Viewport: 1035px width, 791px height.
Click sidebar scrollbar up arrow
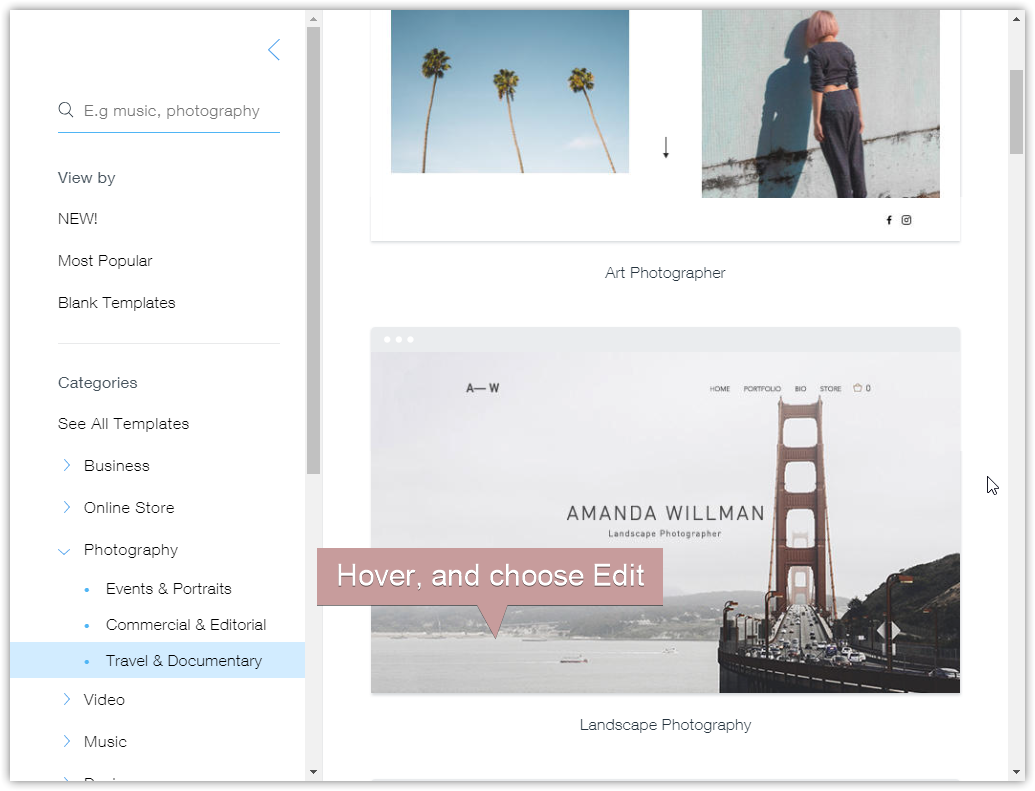314,19
